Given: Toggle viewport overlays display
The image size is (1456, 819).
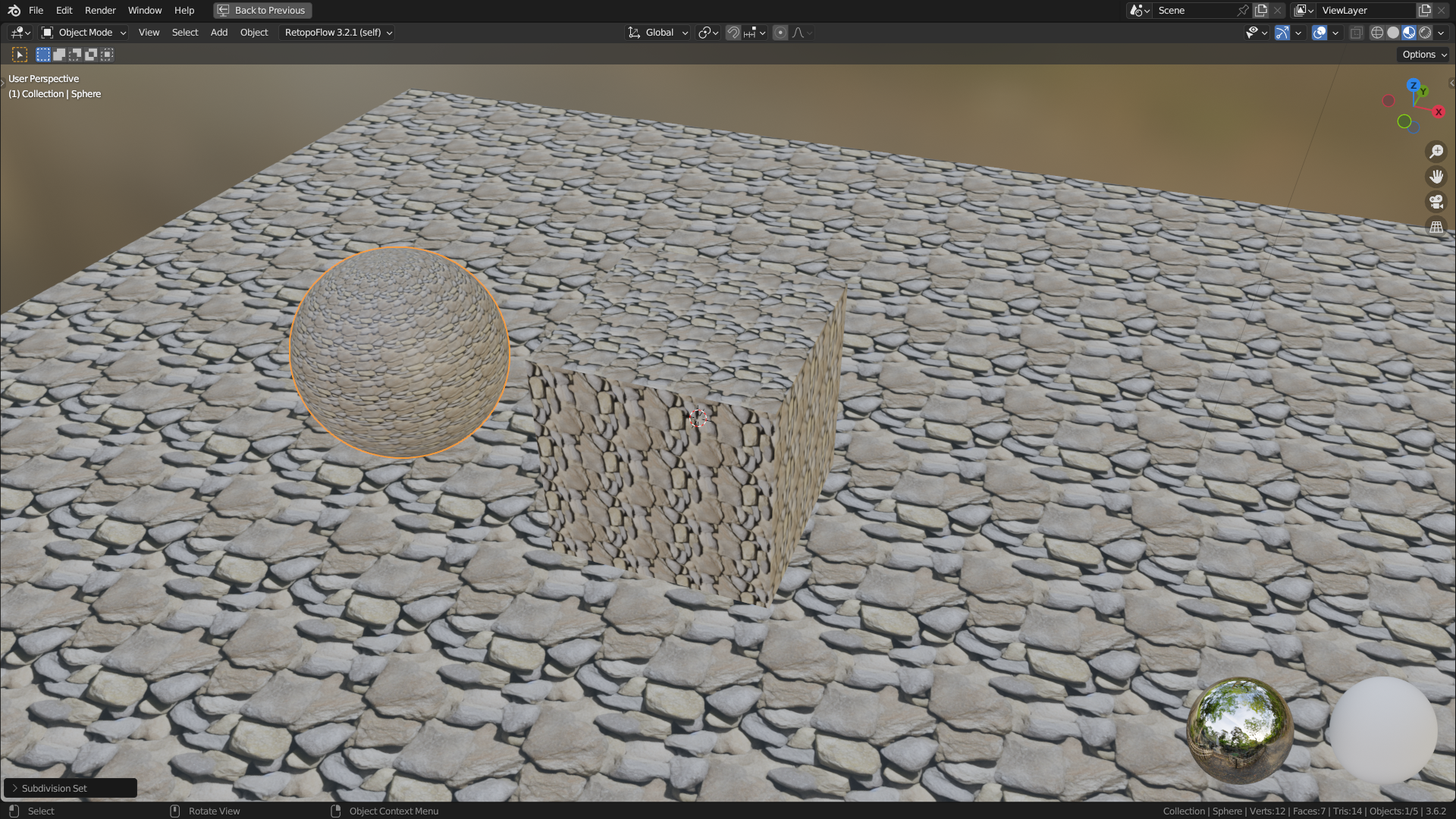Looking at the screenshot, I should (x=1319, y=33).
